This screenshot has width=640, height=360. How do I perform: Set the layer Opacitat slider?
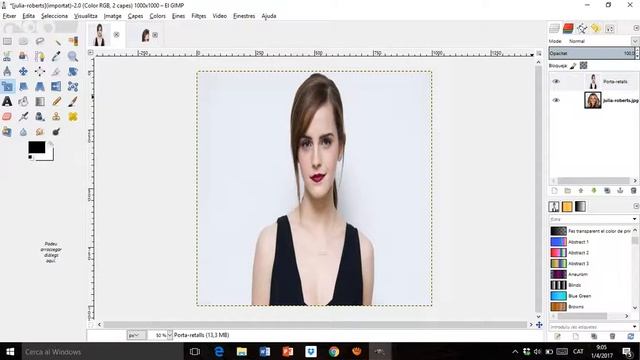click(591, 53)
